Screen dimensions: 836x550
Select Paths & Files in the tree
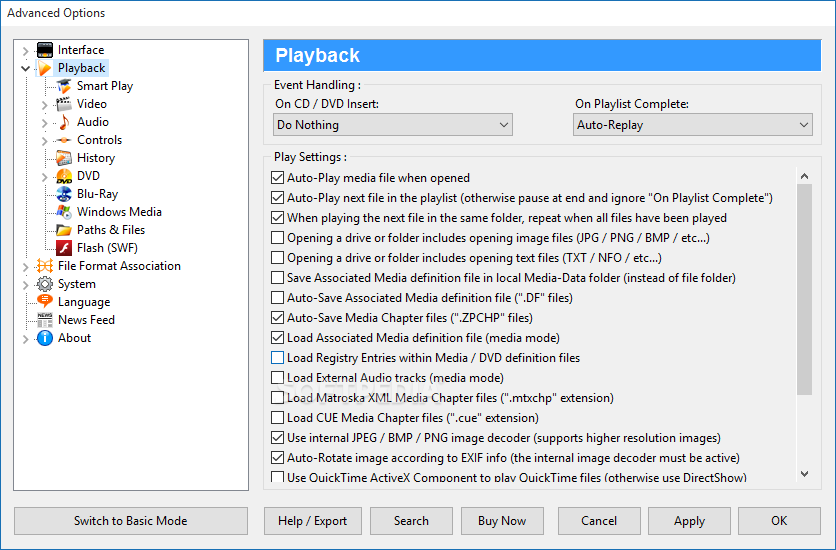click(x=111, y=230)
